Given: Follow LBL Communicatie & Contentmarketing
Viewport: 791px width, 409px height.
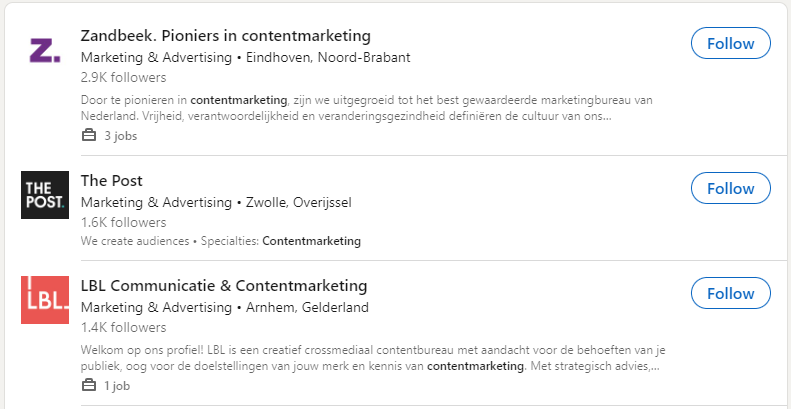Looking at the screenshot, I should [x=730, y=294].
